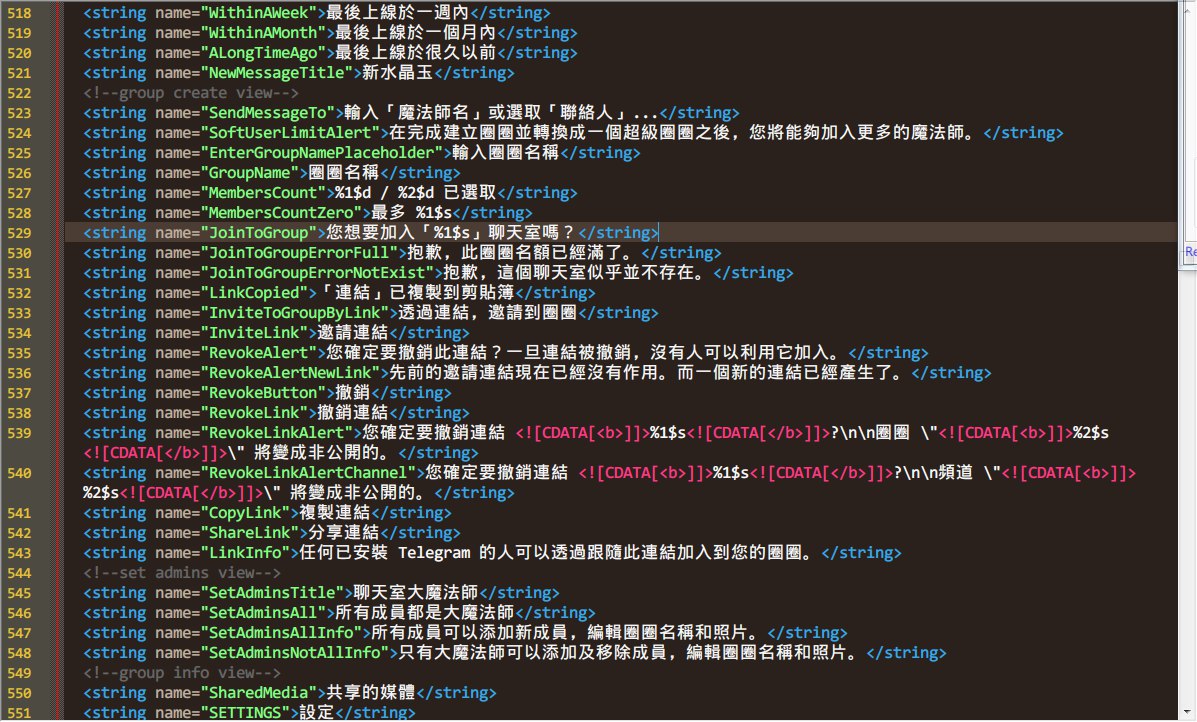Viewport: 1197px width, 722px height.
Task: Click the "set admins view" comment
Action: pyautogui.click(x=182, y=572)
